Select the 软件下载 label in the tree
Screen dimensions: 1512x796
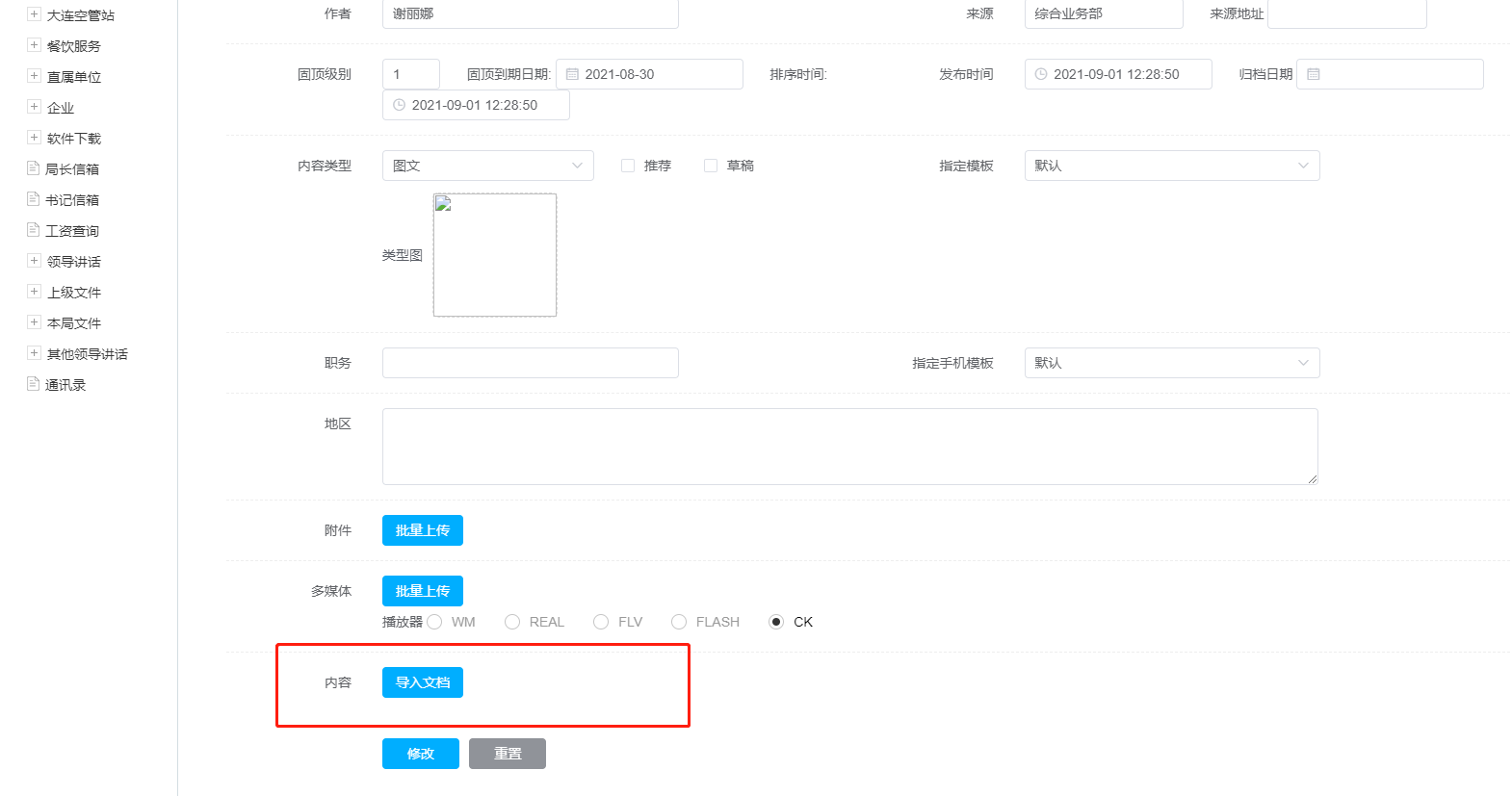coord(74,139)
